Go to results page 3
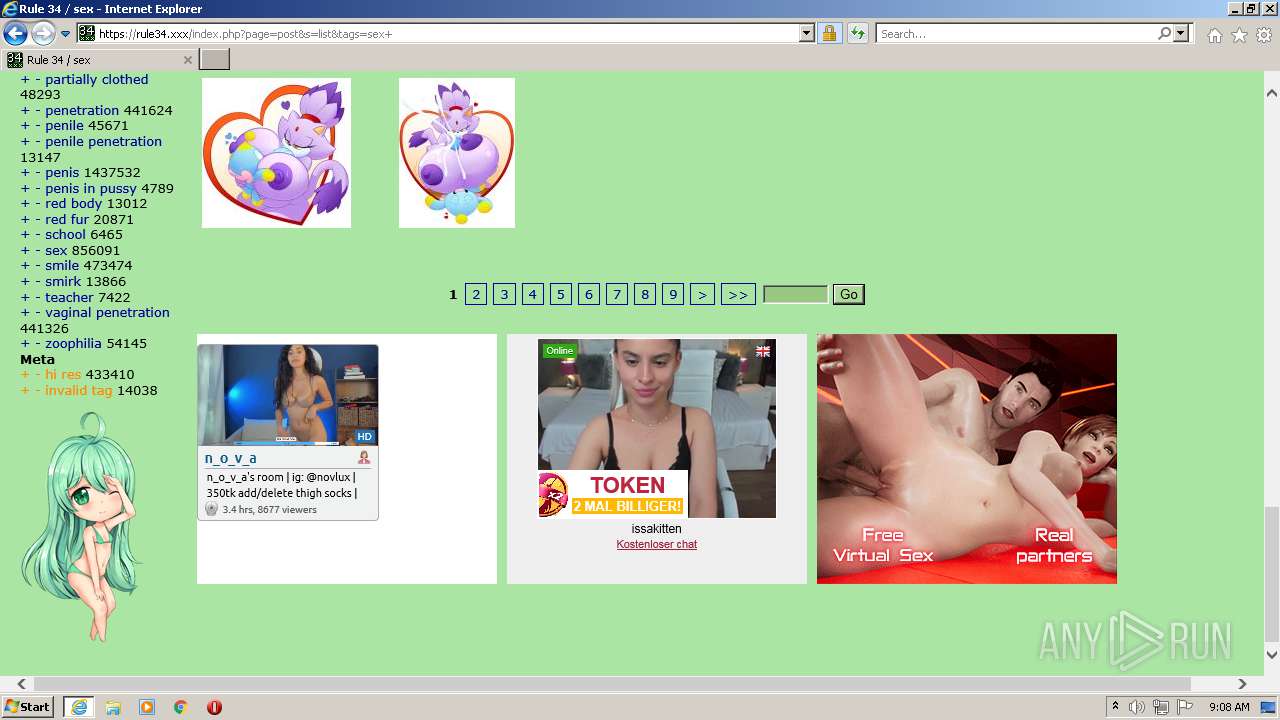 coord(504,294)
